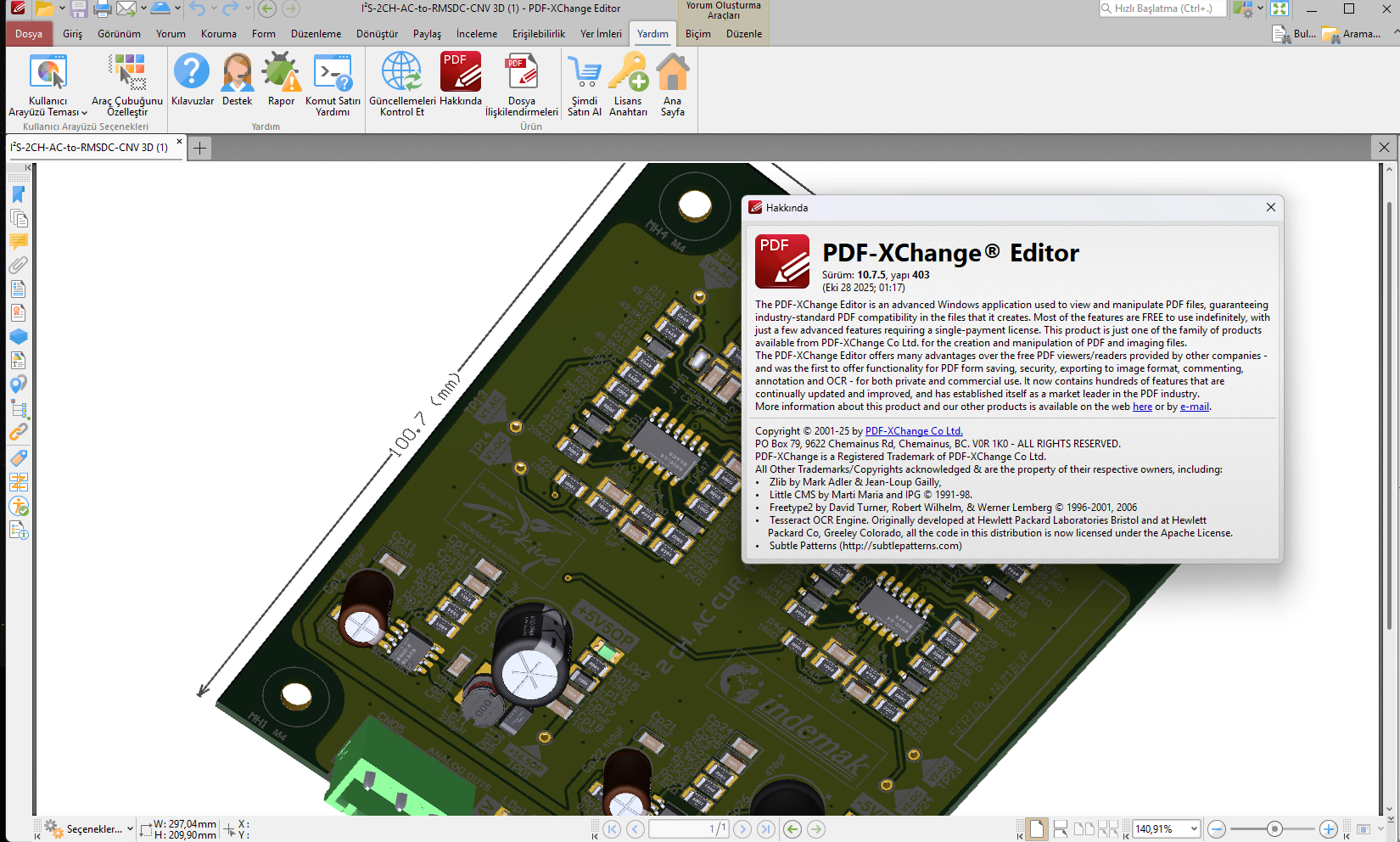Show the Layers panel in sidebar
Viewport: 1400px width, 842px height.
tap(18, 337)
